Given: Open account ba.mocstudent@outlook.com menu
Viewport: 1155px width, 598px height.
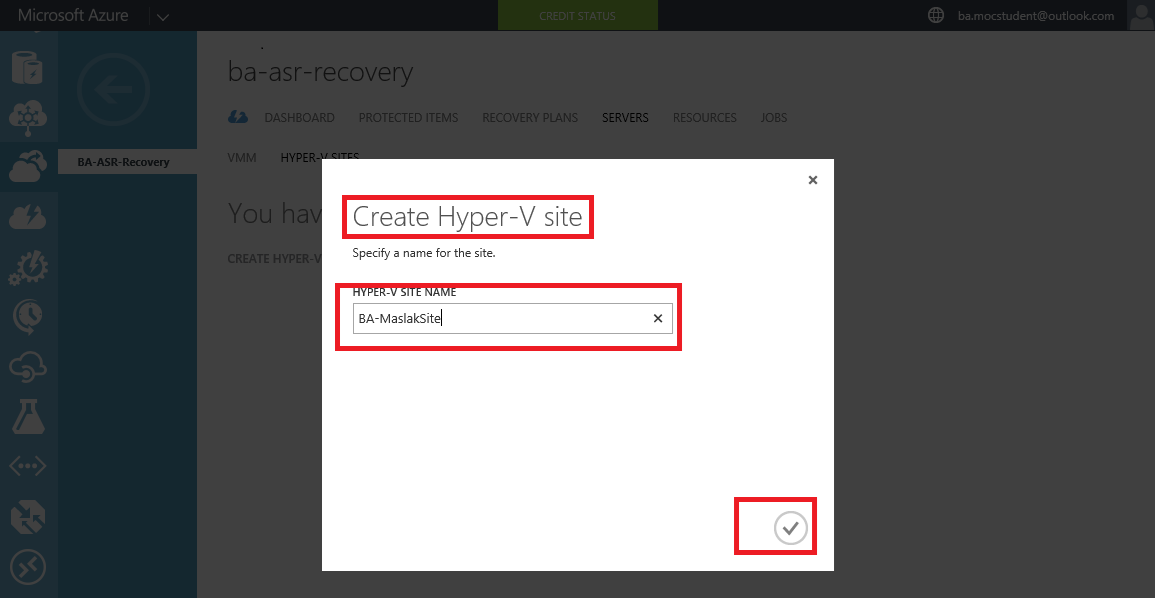Looking at the screenshot, I should point(1036,15).
